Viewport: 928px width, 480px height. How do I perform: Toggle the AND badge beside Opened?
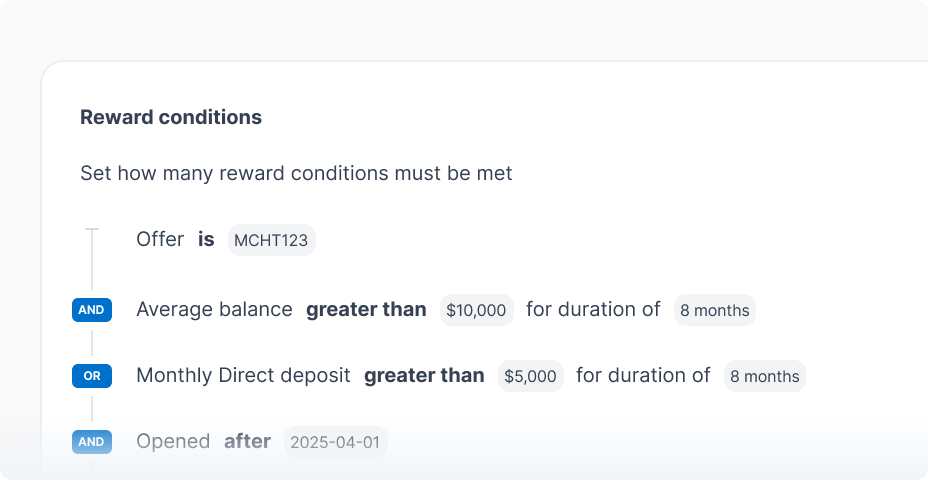(x=91, y=441)
